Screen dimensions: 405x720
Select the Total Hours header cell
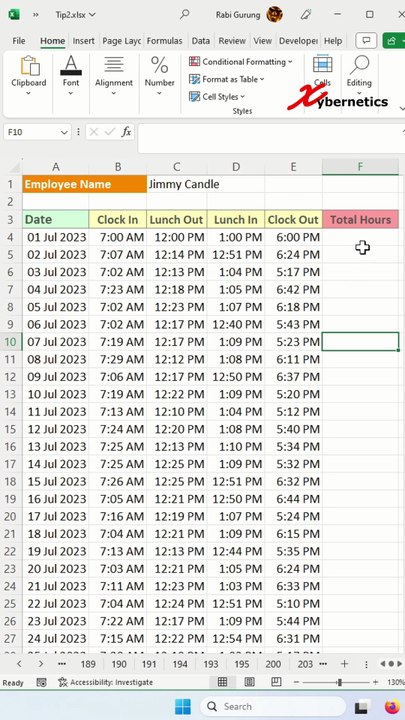click(x=360, y=219)
